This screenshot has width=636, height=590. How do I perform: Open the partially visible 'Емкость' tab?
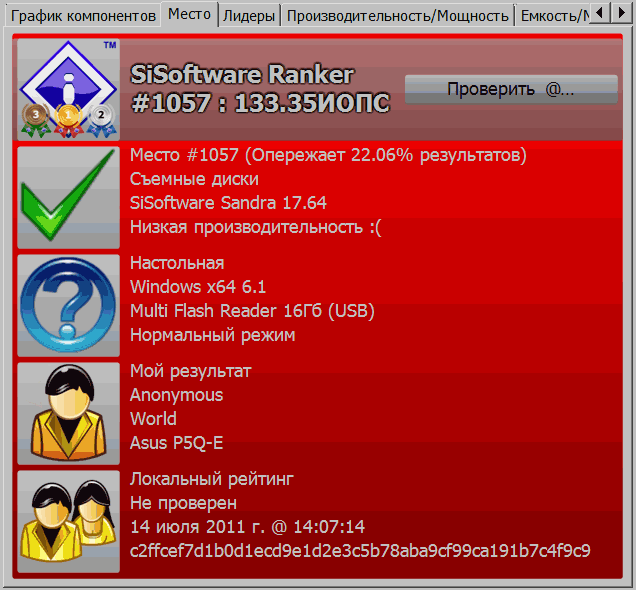548,15
